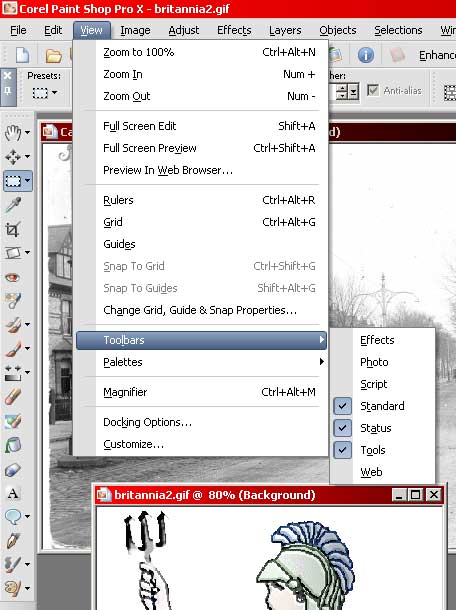
Task: Click the blue info icon
Action: (x=366, y=55)
